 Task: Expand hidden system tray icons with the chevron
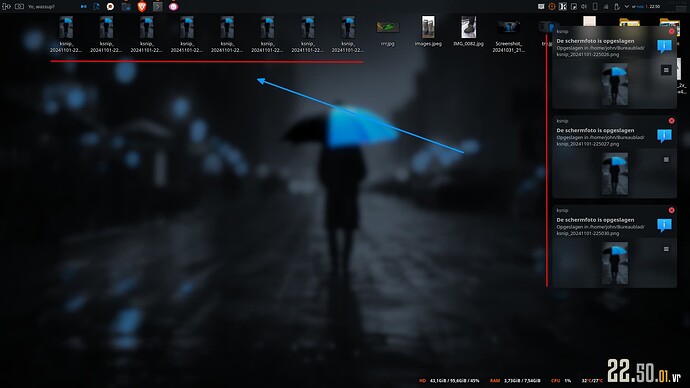pyautogui.click(x=627, y=7)
